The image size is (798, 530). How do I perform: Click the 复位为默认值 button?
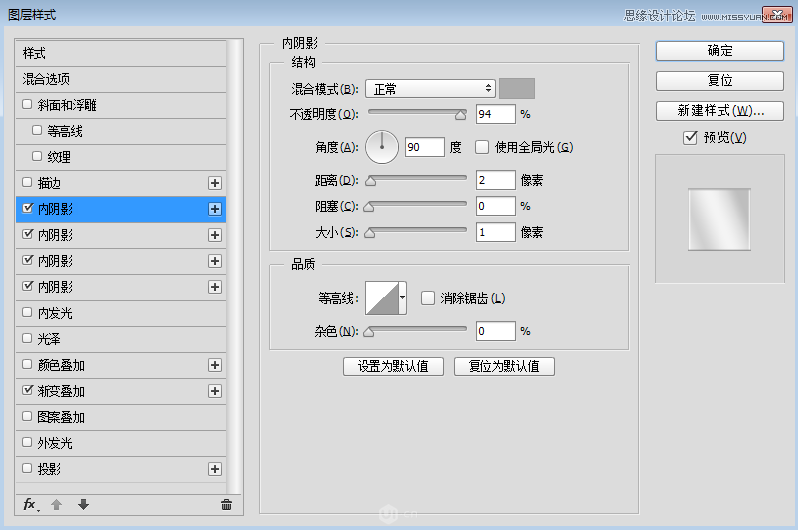(x=504, y=367)
